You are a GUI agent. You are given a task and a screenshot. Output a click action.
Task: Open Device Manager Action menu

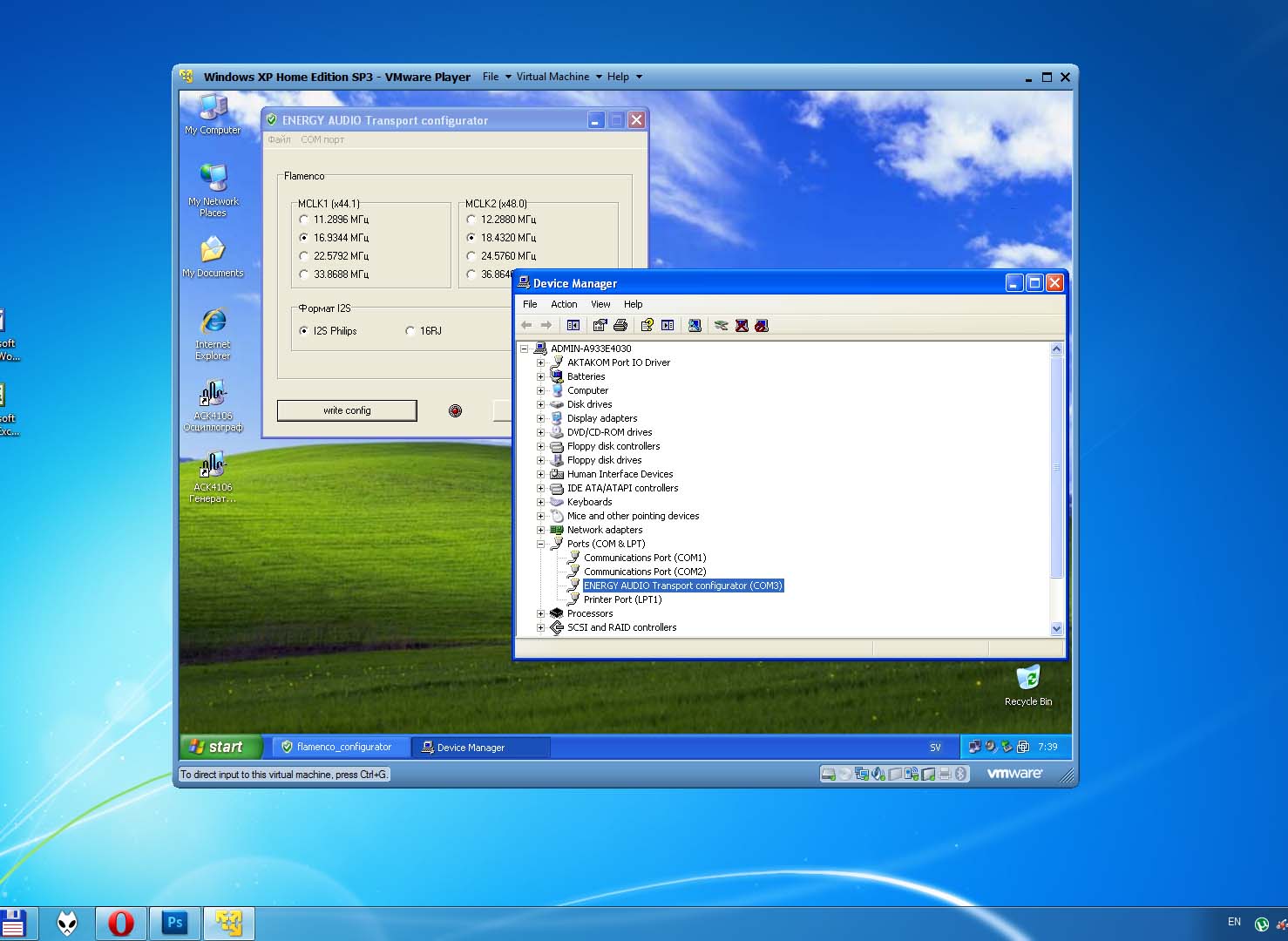coord(564,304)
